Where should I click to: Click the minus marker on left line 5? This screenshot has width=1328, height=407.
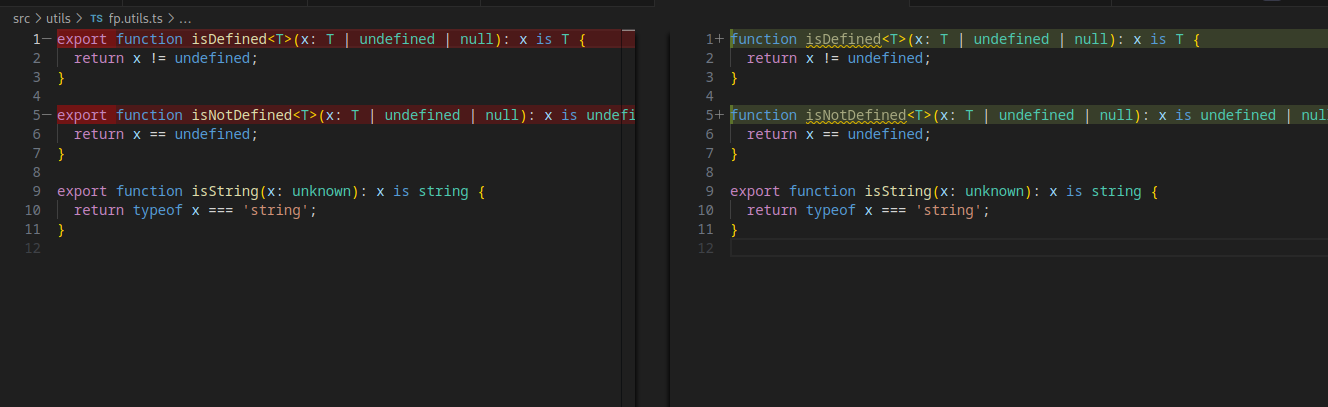[46, 115]
